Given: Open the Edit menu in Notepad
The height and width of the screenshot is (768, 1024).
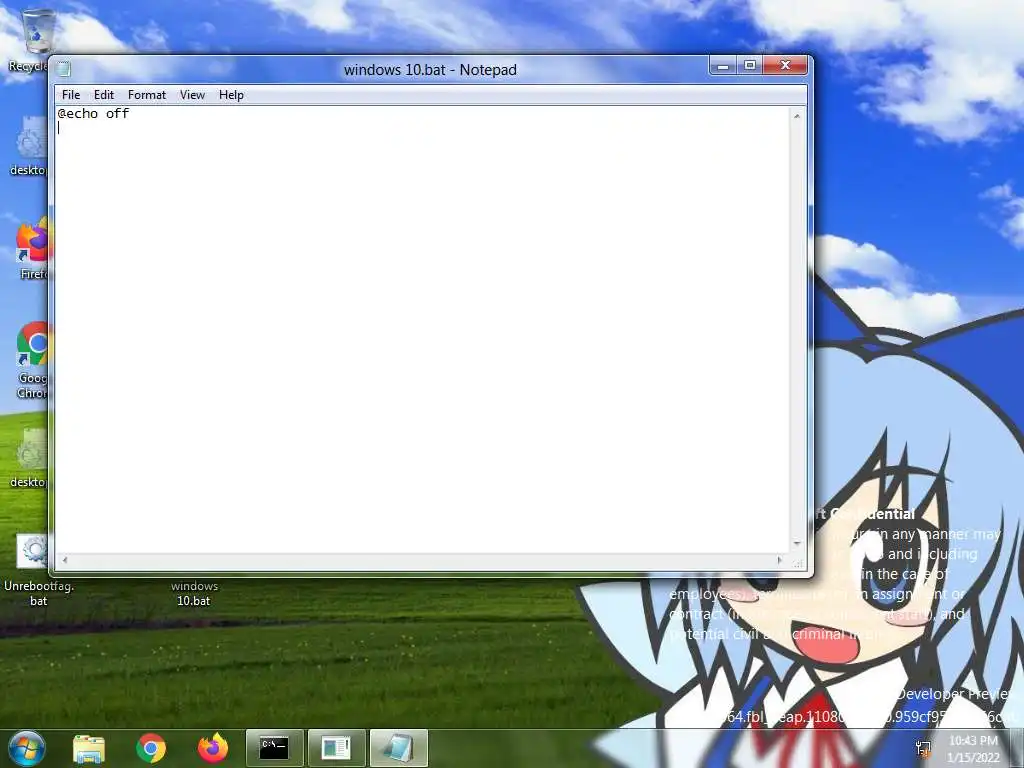Looking at the screenshot, I should tap(104, 95).
